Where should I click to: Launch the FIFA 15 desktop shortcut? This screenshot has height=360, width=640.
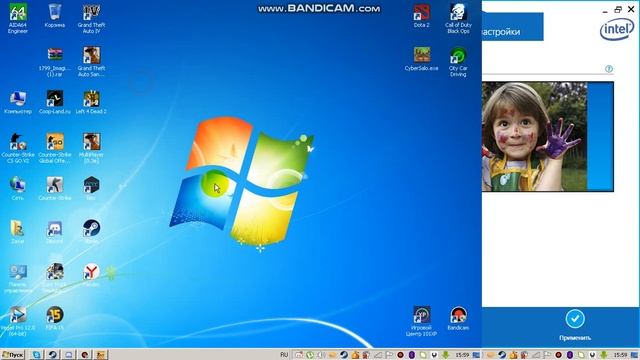[x=55, y=318]
